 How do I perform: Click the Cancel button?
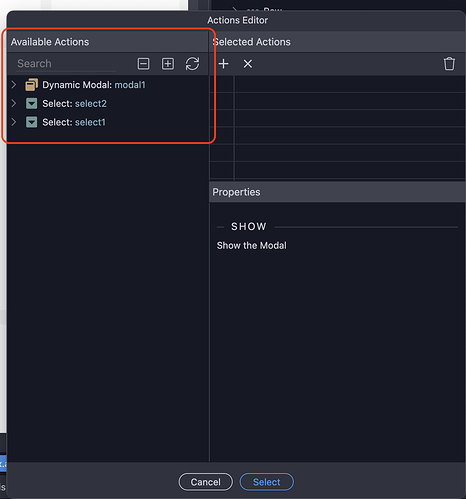pos(206,482)
